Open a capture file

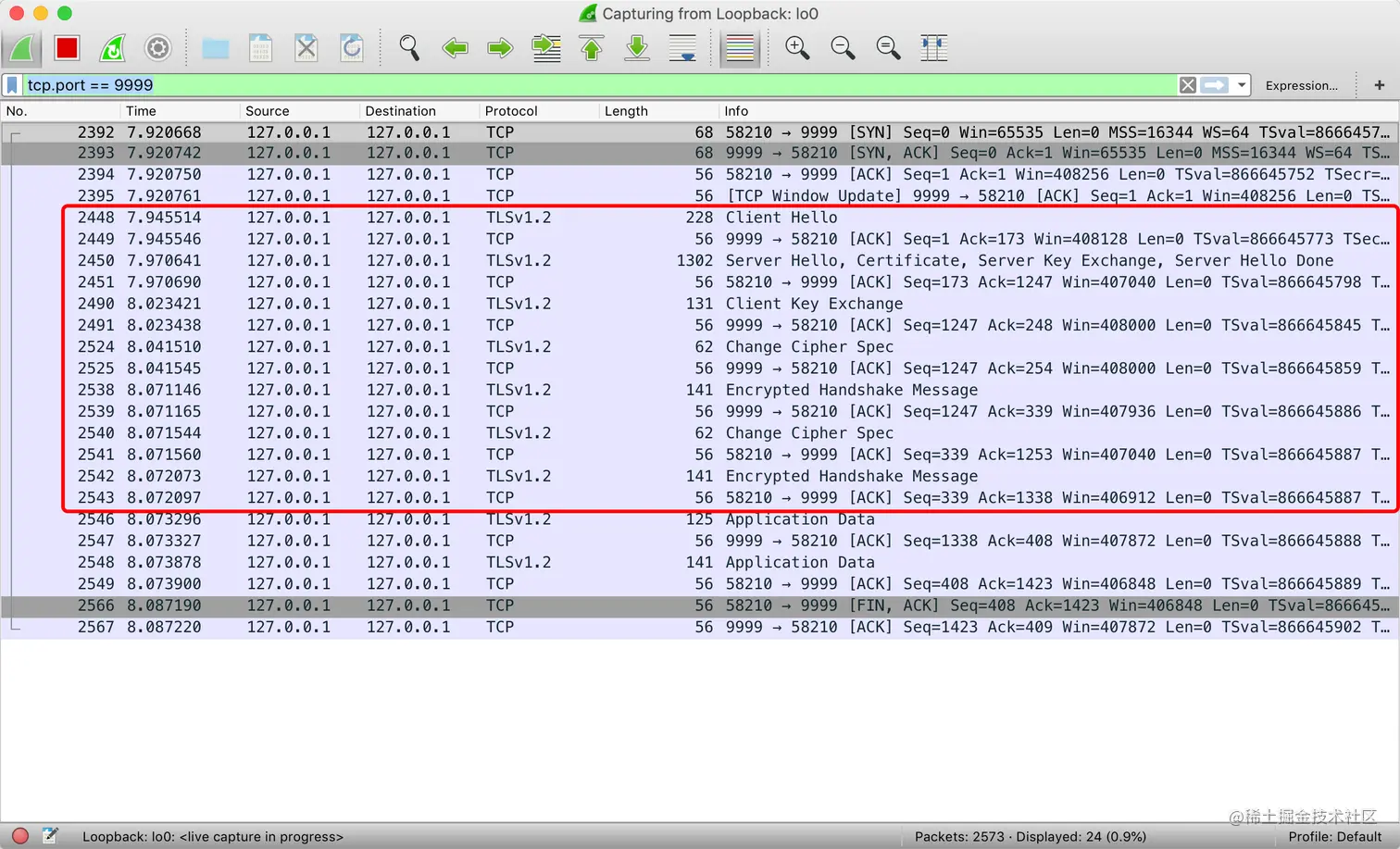(x=216, y=48)
